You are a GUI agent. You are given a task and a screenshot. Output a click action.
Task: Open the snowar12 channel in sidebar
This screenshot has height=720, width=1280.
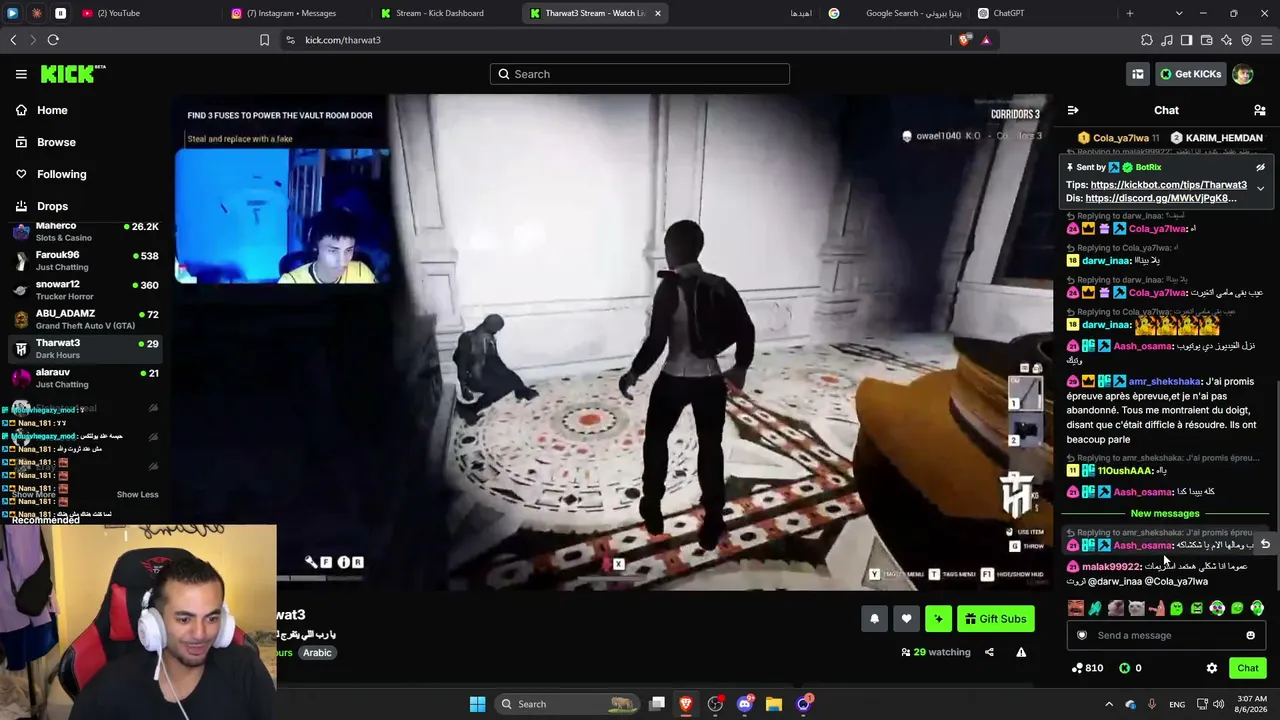85,290
